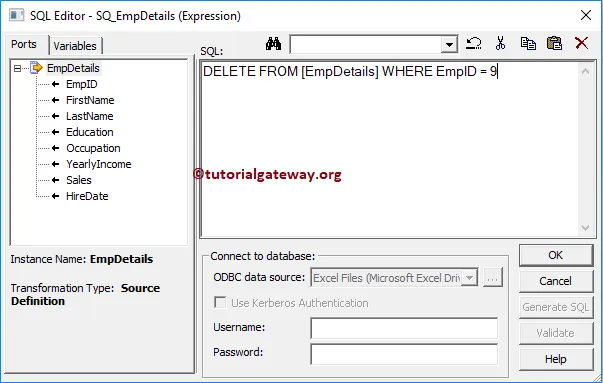Click the arrow icon beside FirstName
Screen dimensions: 603x383
tap(55, 100)
